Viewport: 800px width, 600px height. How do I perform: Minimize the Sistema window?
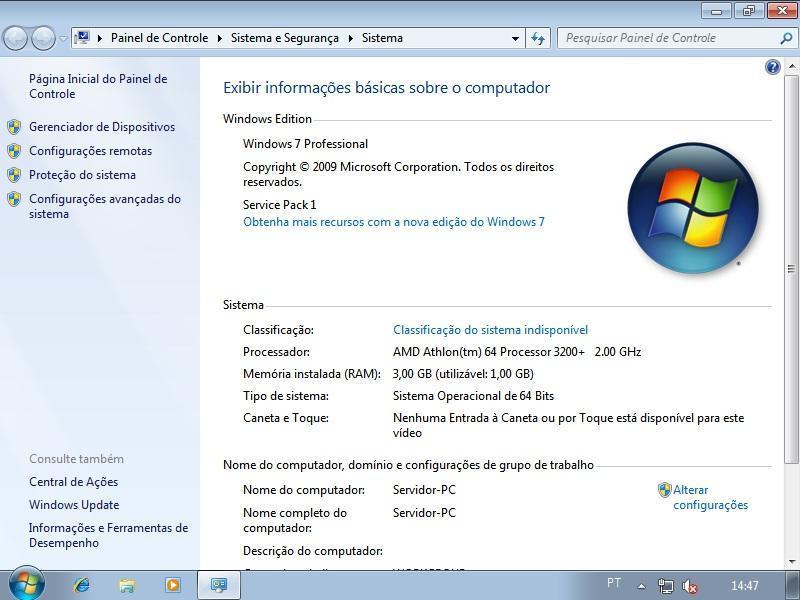(x=717, y=10)
